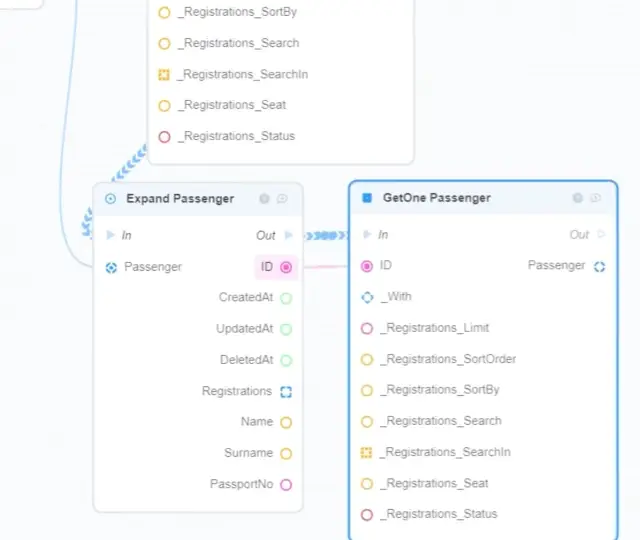Click the _Registrations_SearchIn port in GetOne Passenger
The image size is (640, 540).
[x=367, y=453]
